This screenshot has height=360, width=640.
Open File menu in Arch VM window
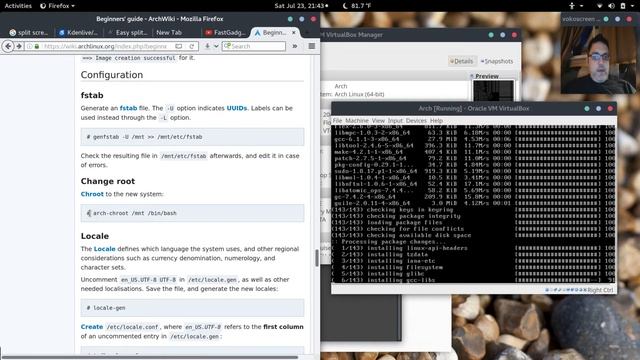click(337, 121)
